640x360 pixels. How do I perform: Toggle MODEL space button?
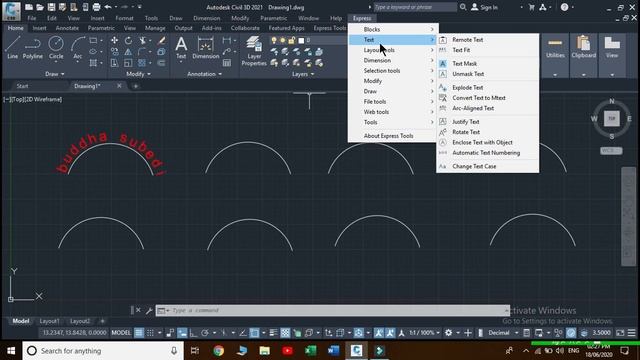coord(121,333)
